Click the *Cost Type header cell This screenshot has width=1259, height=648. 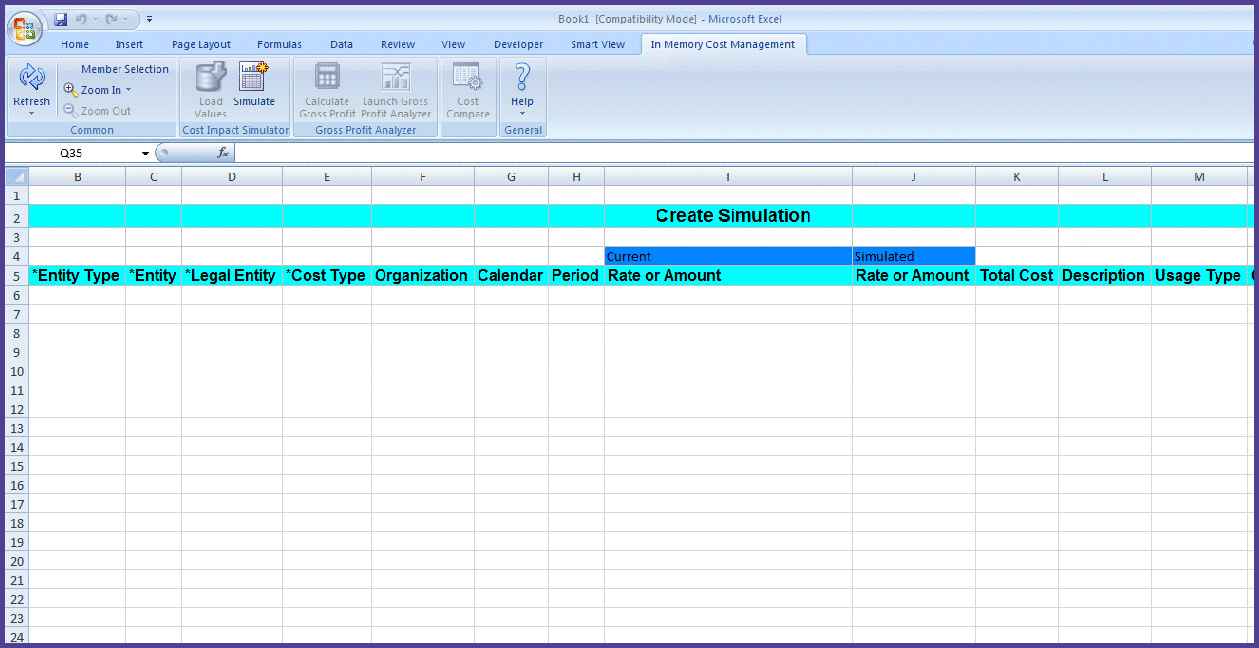327,276
